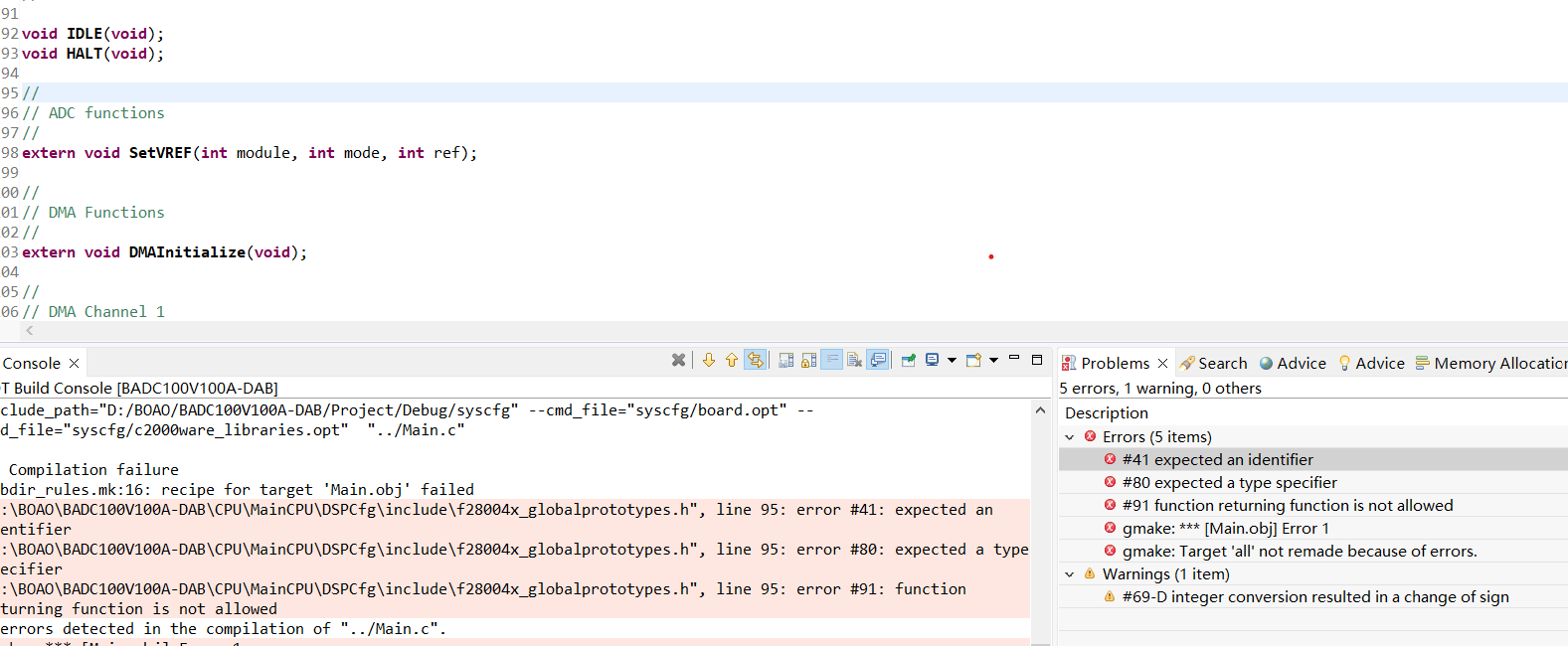Click the Open Console new window icon
The height and width of the screenshot is (646, 1568).
coord(974,360)
